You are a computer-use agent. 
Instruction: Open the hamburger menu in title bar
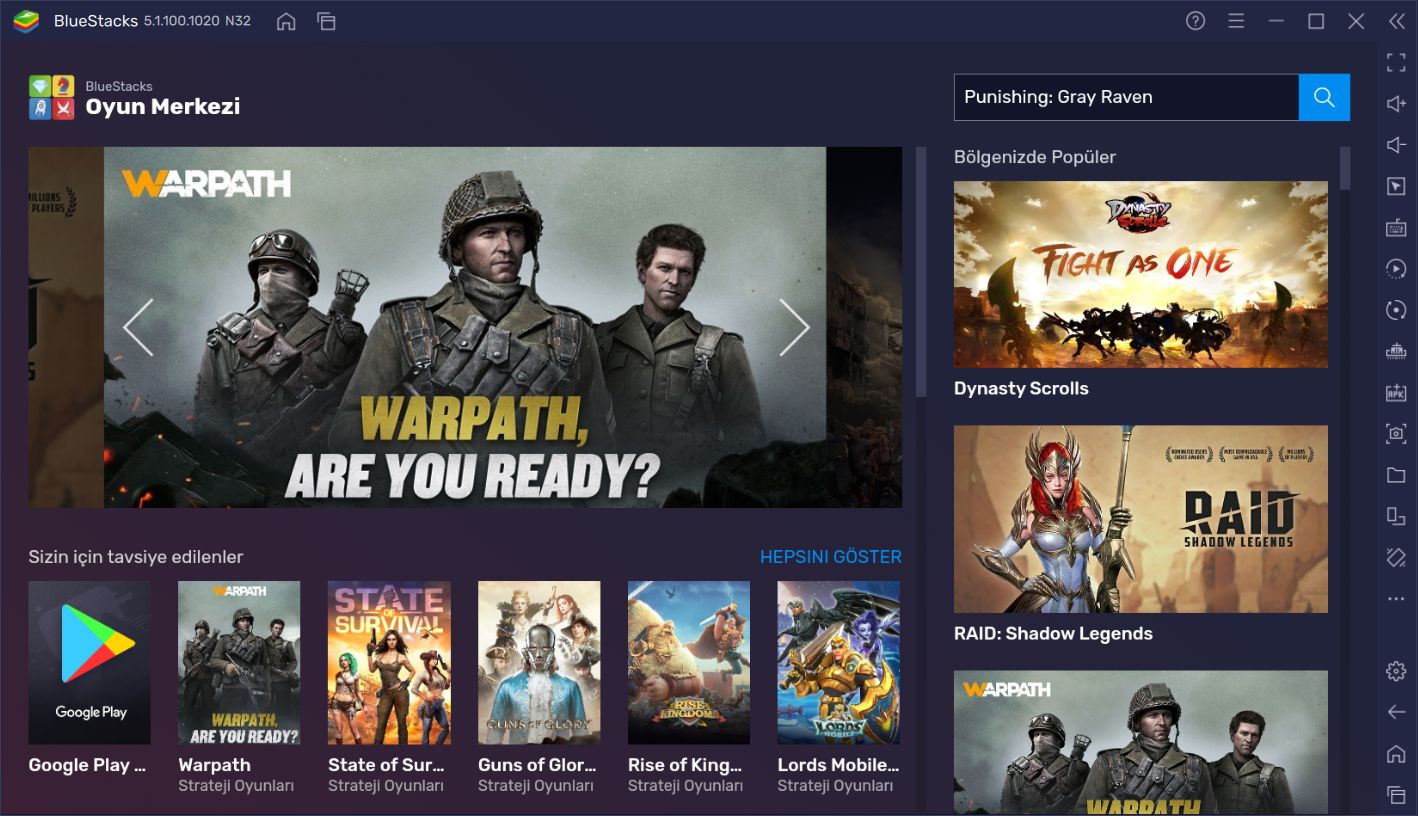tap(1236, 21)
